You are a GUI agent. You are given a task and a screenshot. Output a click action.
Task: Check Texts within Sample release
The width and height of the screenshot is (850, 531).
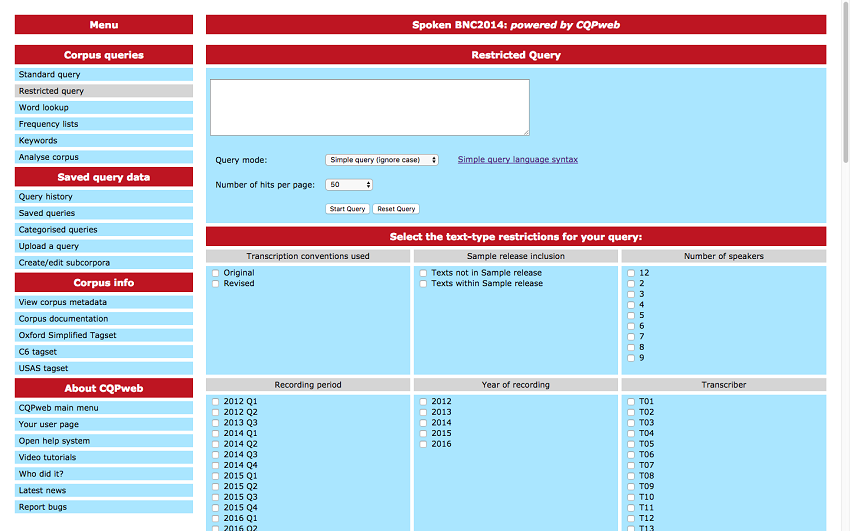pyautogui.click(x=423, y=283)
